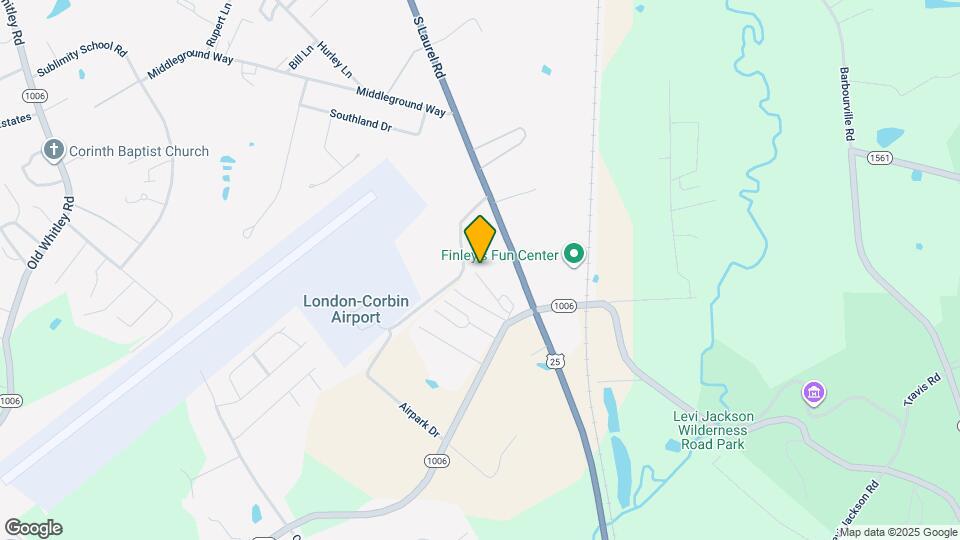This screenshot has height=540, width=960.
Task: Click the Barbourville Rd road label
Action: pos(847,104)
